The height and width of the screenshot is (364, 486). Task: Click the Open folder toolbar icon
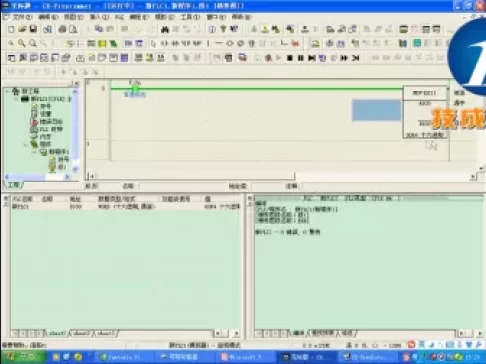(x=22, y=29)
